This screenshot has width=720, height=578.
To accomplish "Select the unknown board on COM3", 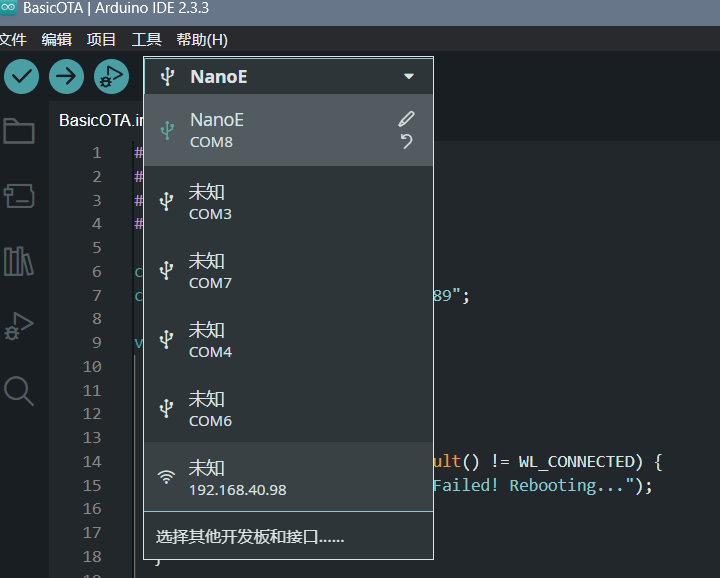I will [289, 201].
